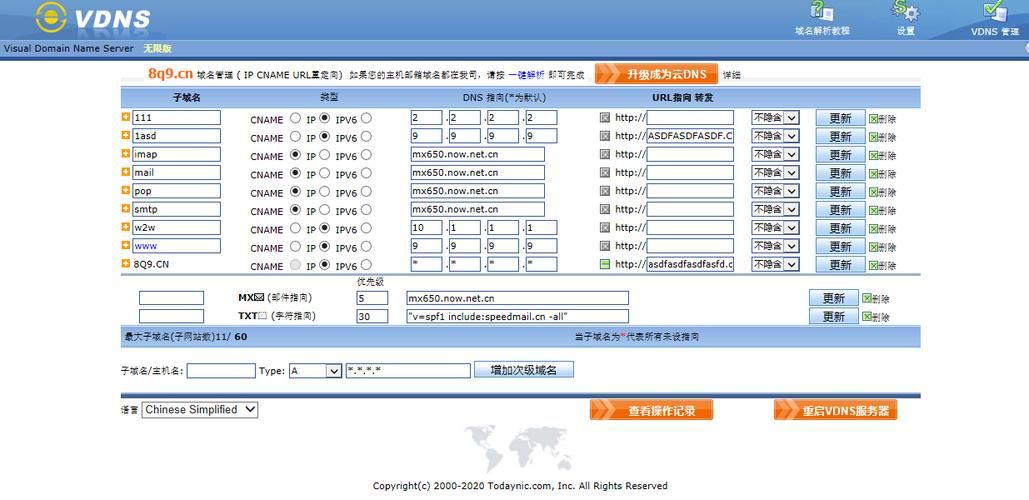Image resolution: width=1029 pixels, height=500 pixels.
Task: Expand the plus icon beside www
Action: click(126, 245)
